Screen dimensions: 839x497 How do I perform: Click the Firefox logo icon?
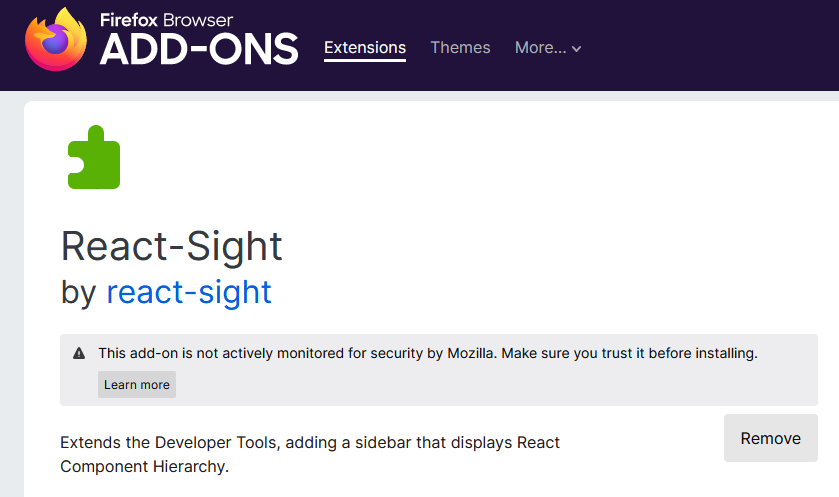click(55, 40)
